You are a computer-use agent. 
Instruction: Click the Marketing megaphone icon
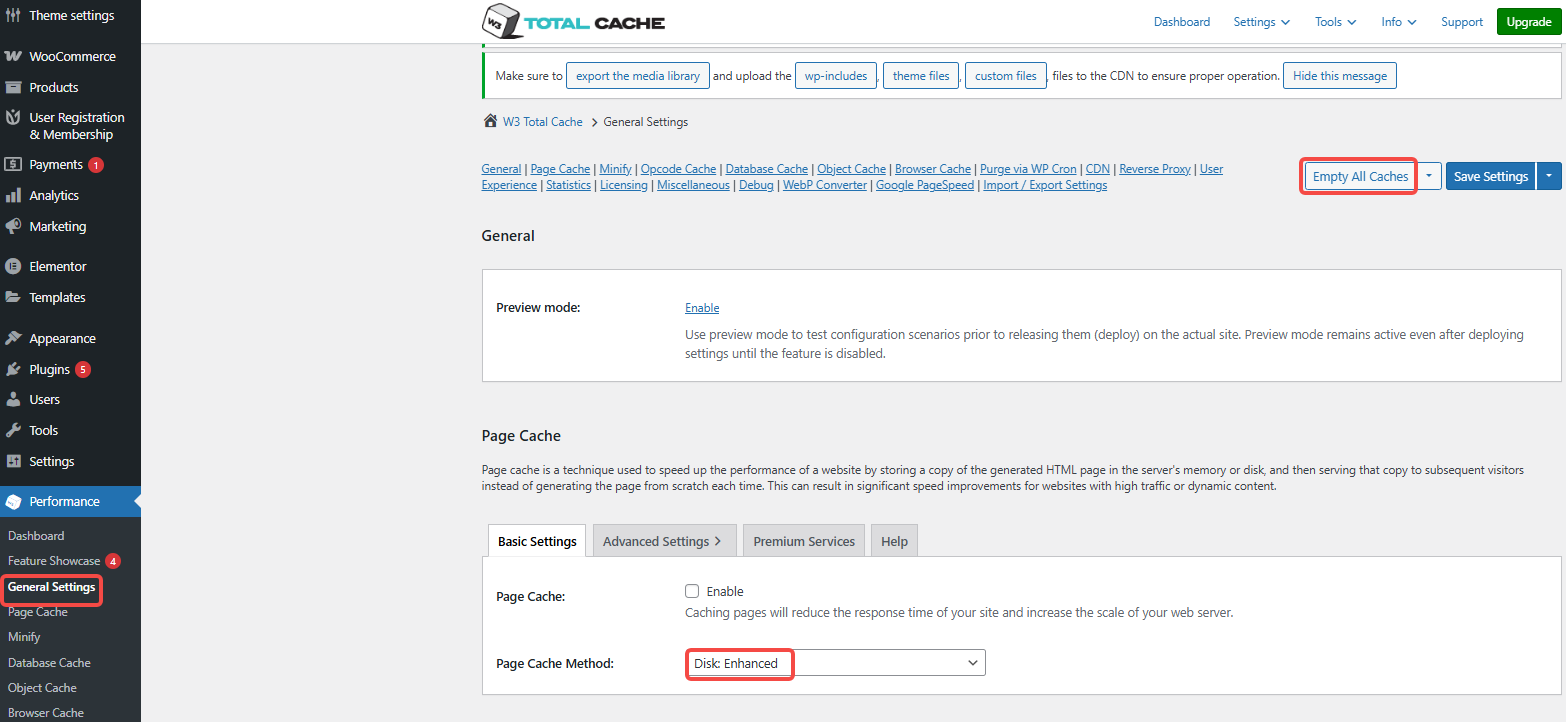[x=14, y=227]
